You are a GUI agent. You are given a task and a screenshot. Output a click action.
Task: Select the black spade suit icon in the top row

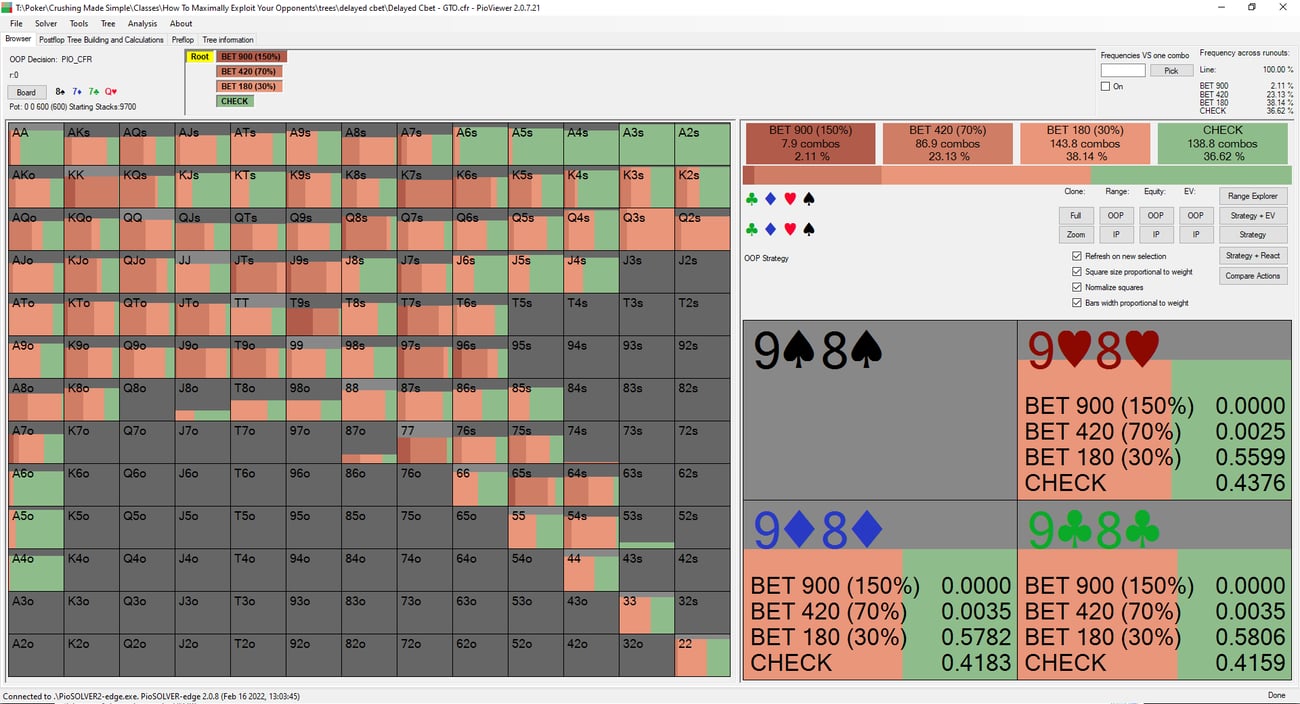[x=809, y=199]
